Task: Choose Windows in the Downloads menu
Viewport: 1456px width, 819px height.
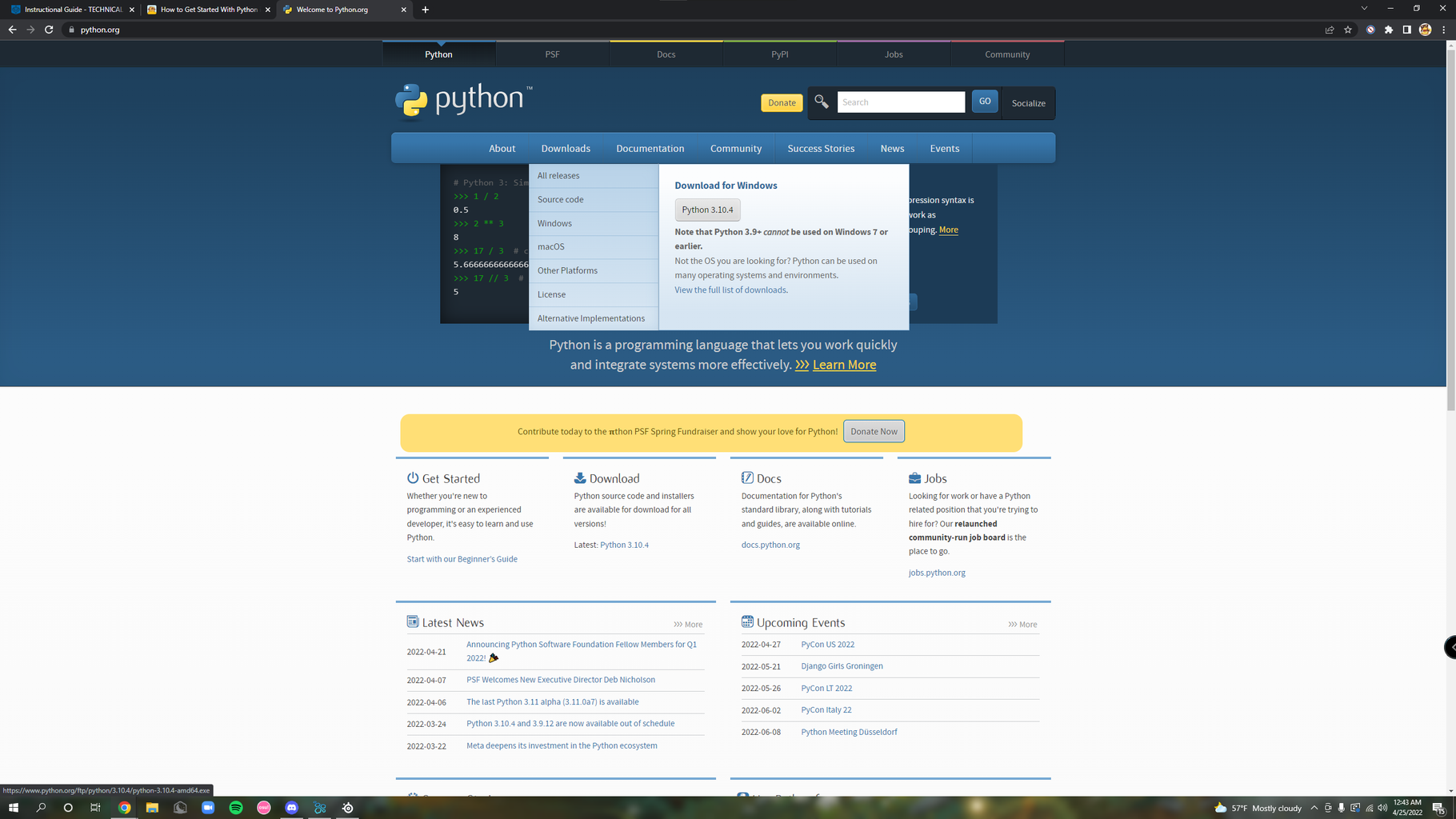Action: point(594,223)
